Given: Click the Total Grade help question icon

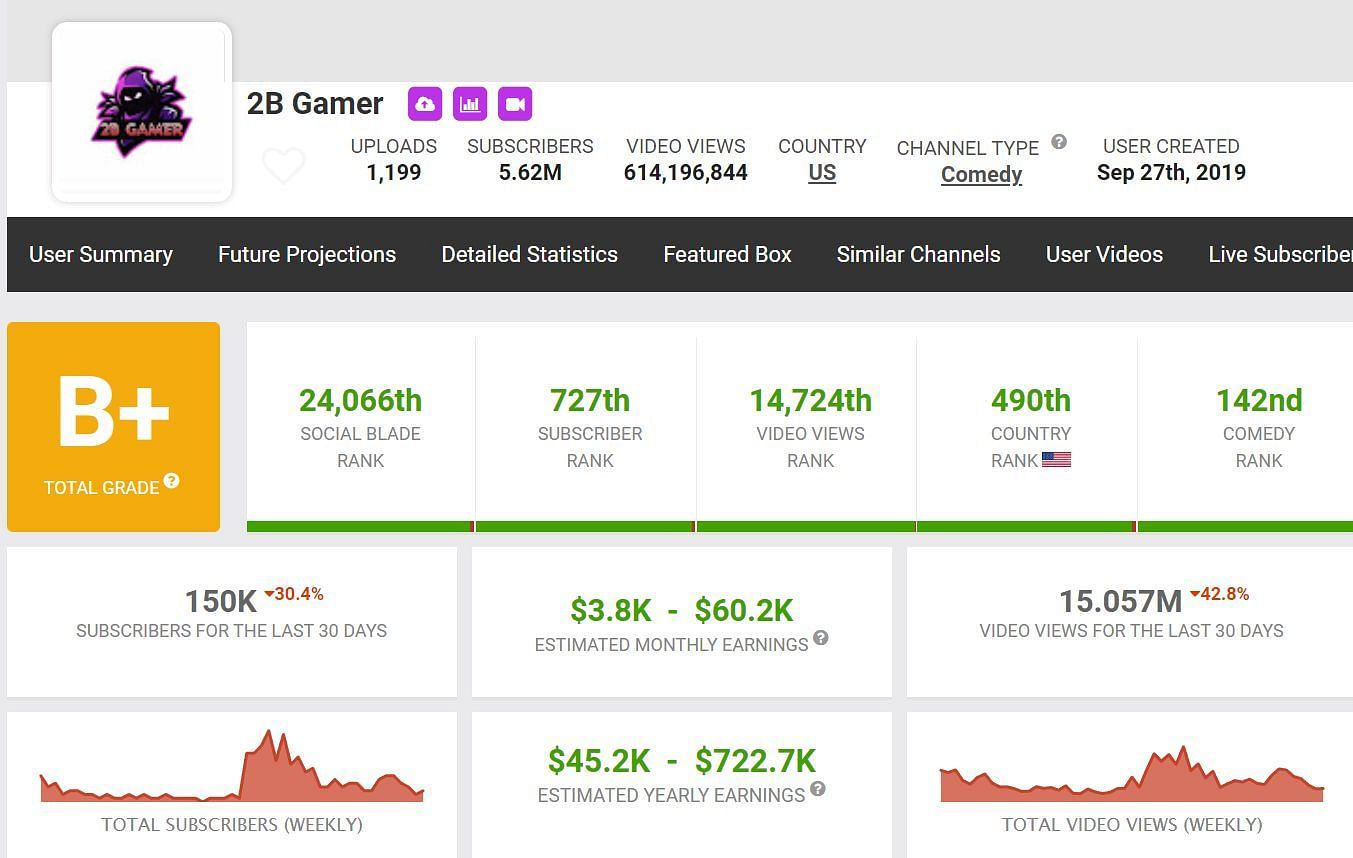Looking at the screenshot, I should pyautogui.click(x=172, y=481).
